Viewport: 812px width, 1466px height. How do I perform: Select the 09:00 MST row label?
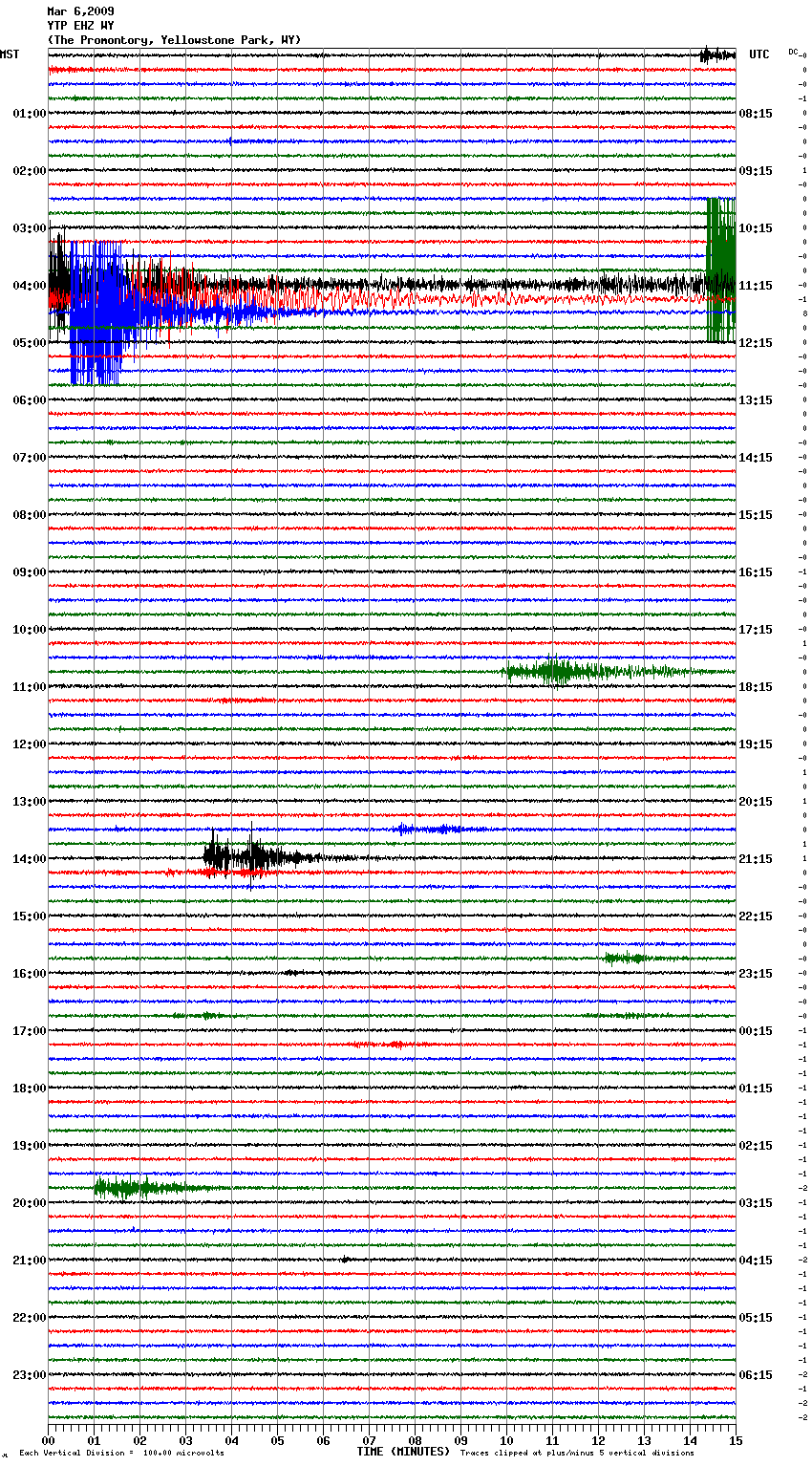[29, 572]
